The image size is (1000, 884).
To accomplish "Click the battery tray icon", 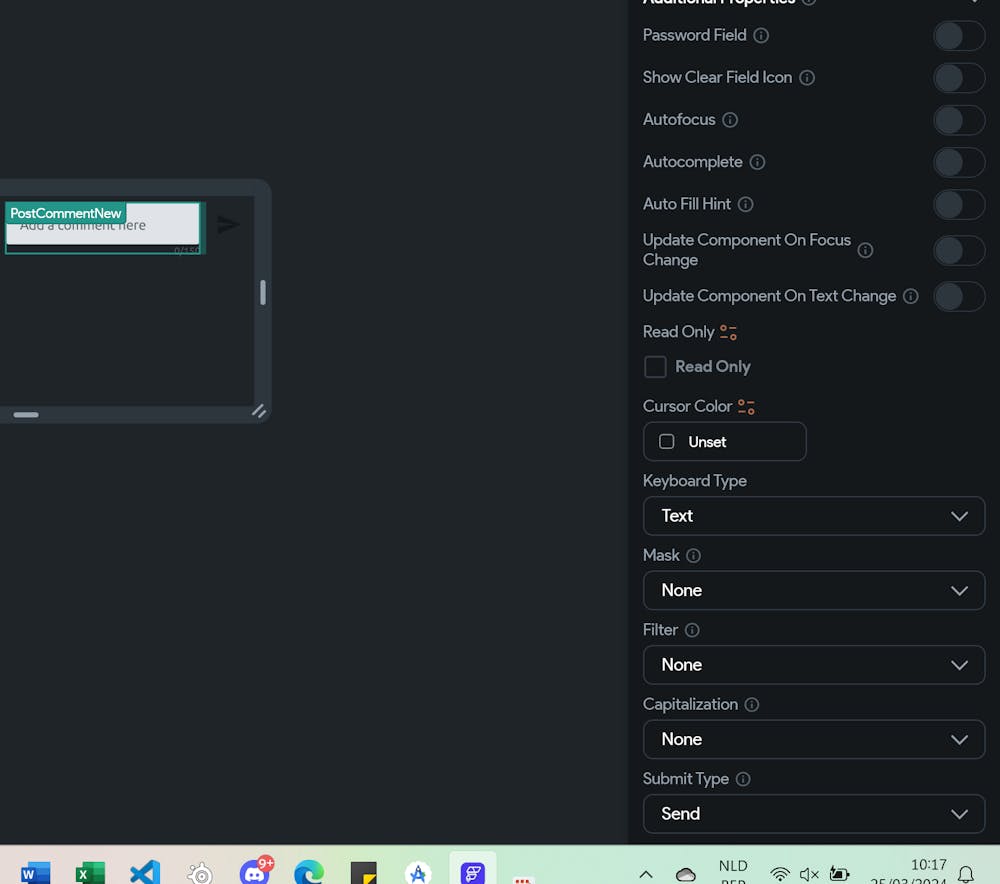I will click(839, 873).
